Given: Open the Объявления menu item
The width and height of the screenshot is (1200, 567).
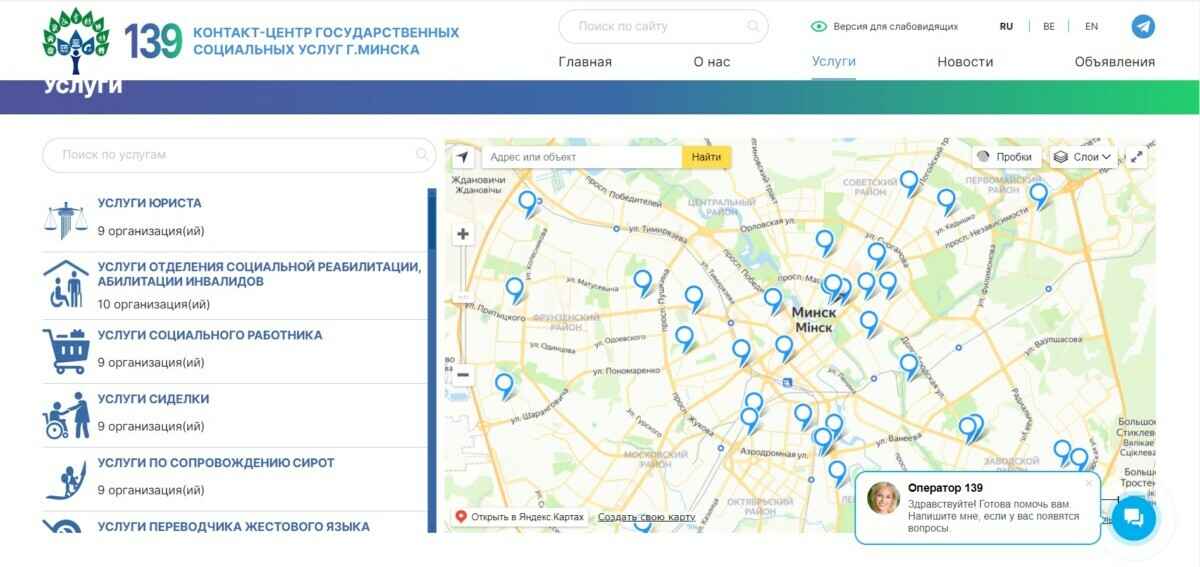Looking at the screenshot, I should pos(1115,62).
